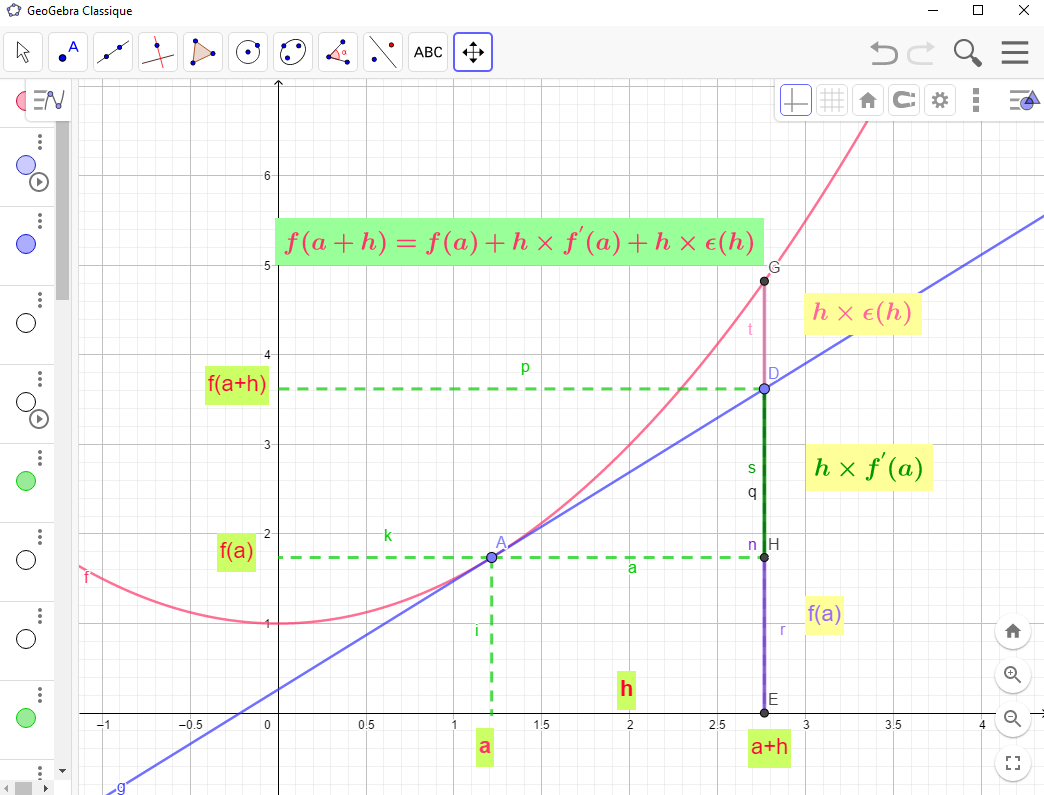
Task: Open options dots above the lower green circle
Action: click(x=40, y=695)
